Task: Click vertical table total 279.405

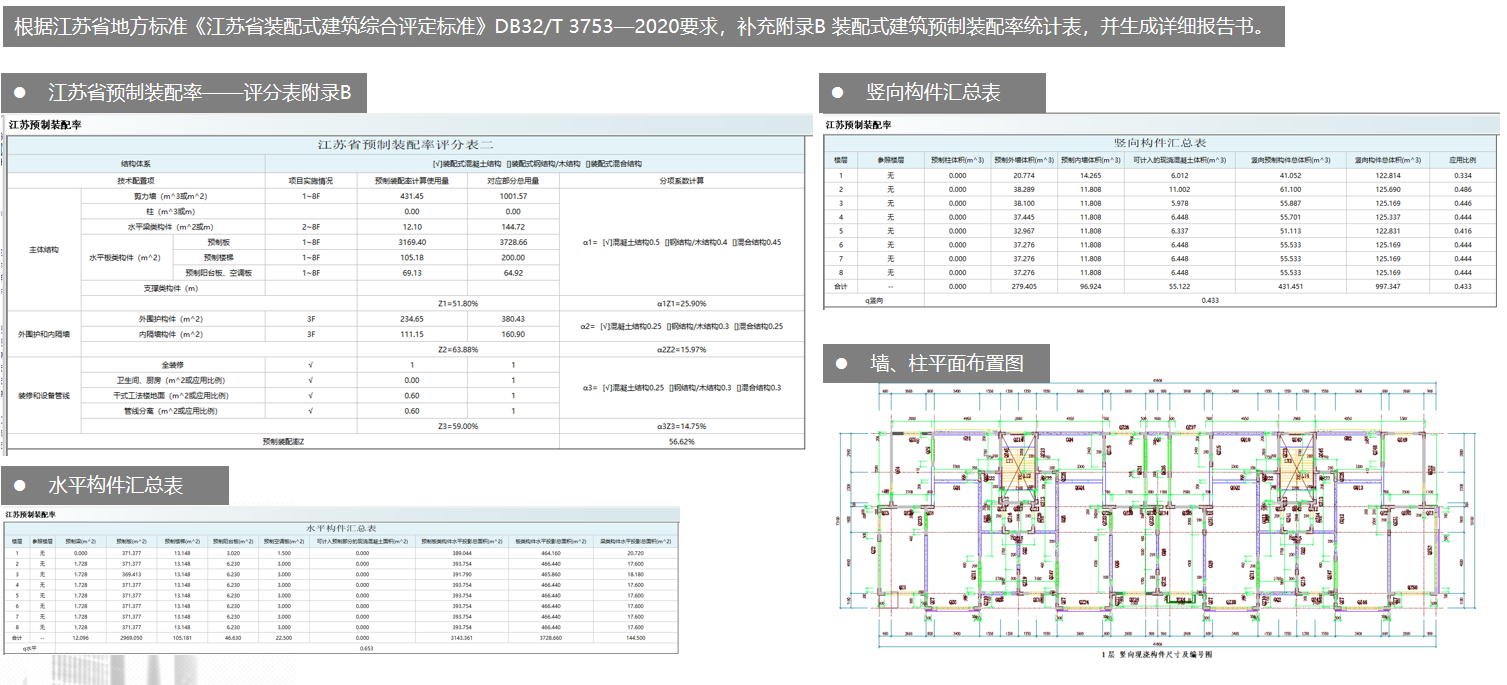Action: pyautogui.click(x=1023, y=286)
